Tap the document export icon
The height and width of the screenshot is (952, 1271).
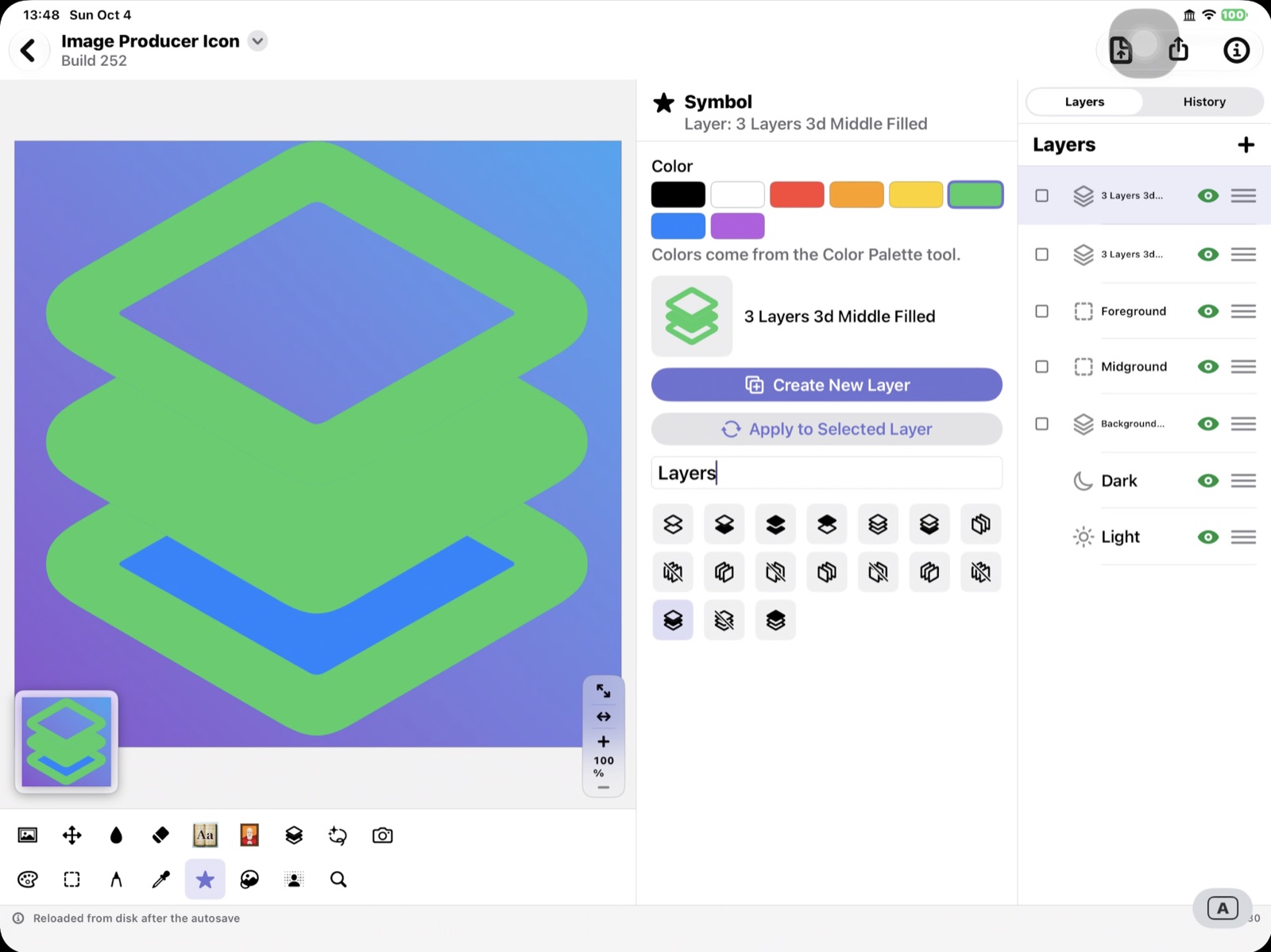pyautogui.click(x=1121, y=50)
